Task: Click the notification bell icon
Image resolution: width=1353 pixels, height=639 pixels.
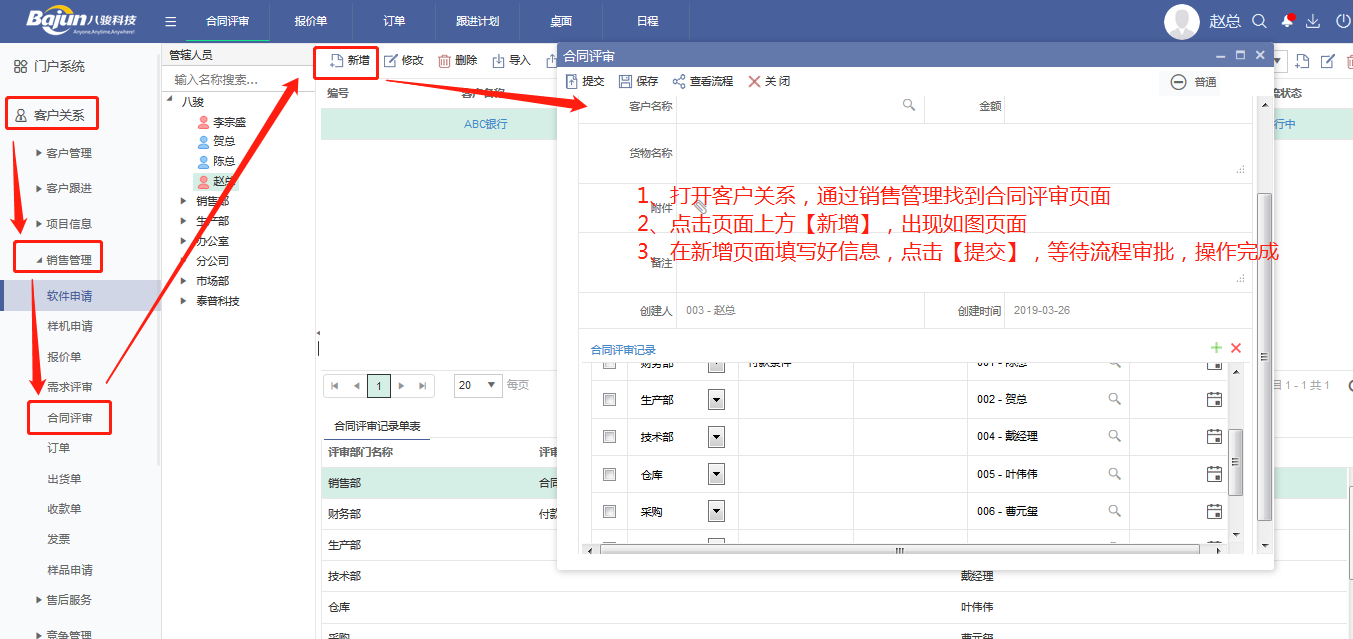Action: point(1288,21)
